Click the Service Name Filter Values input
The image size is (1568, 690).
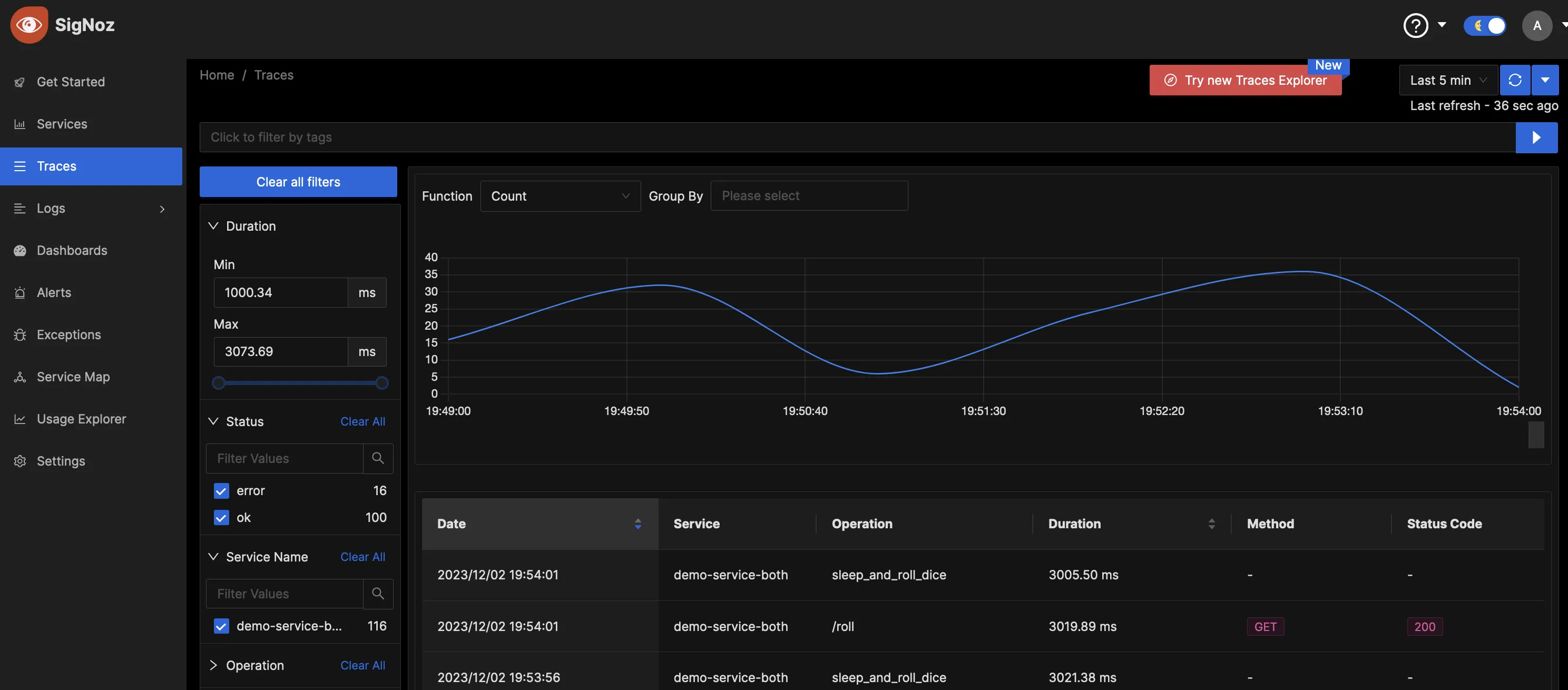tap(285, 593)
